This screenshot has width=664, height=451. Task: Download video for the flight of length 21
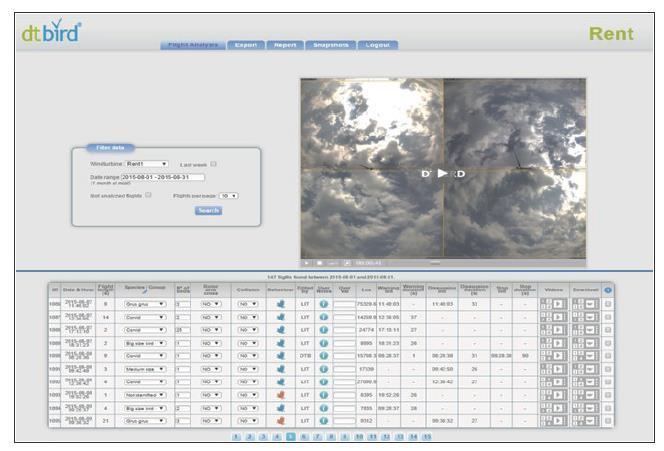click(590, 421)
